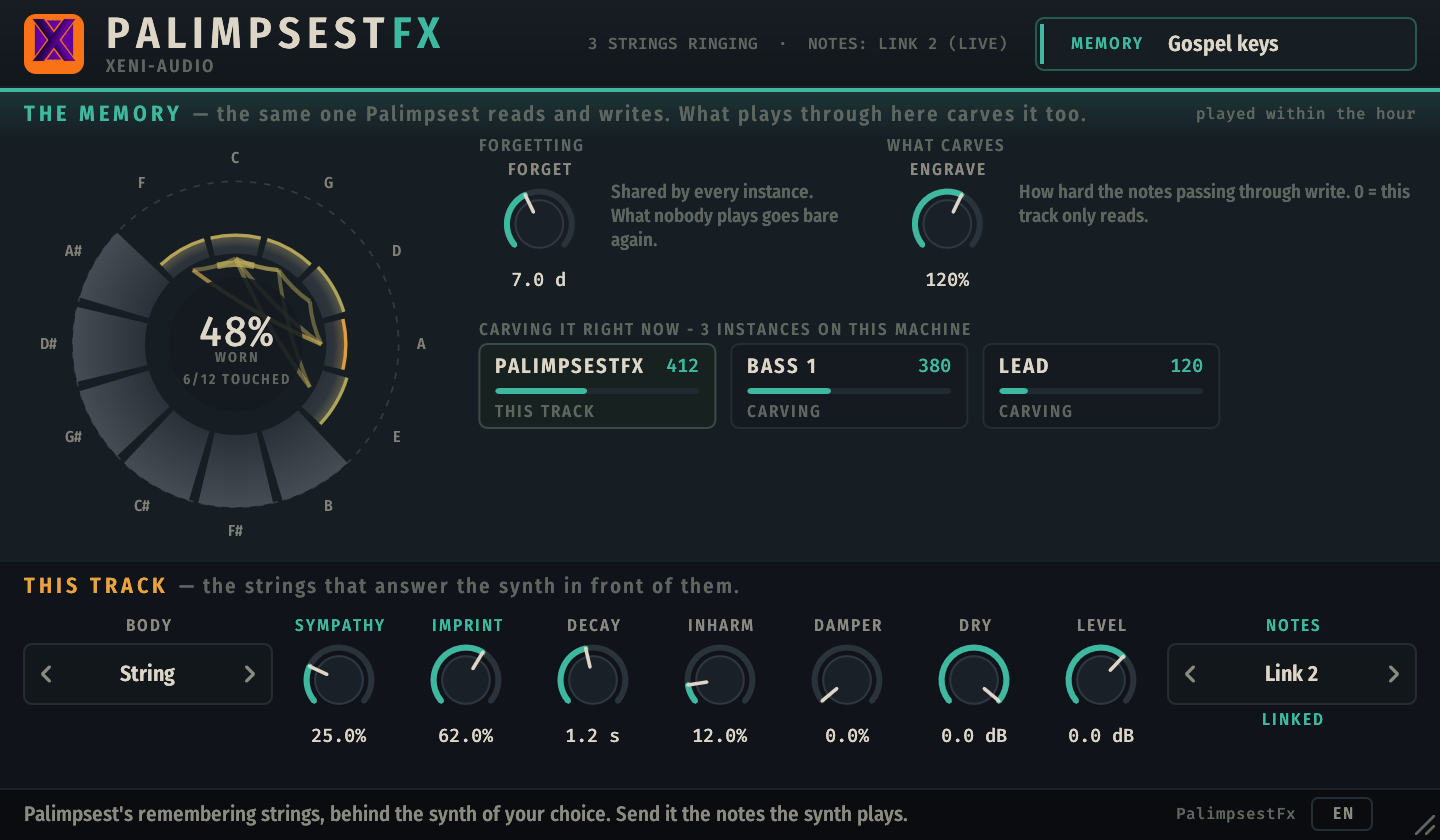Select the BASS 1 carving instance card
Viewport: 1440px width, 840px height.
point(849,386)
